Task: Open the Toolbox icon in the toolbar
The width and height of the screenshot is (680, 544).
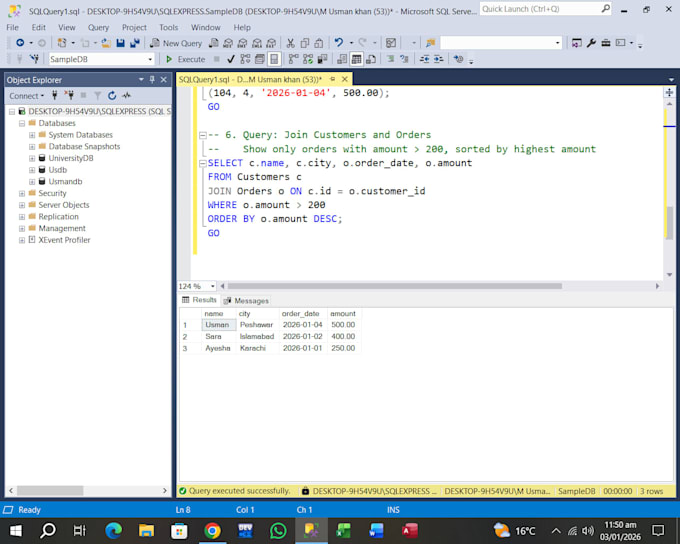Action: (606, 43)
